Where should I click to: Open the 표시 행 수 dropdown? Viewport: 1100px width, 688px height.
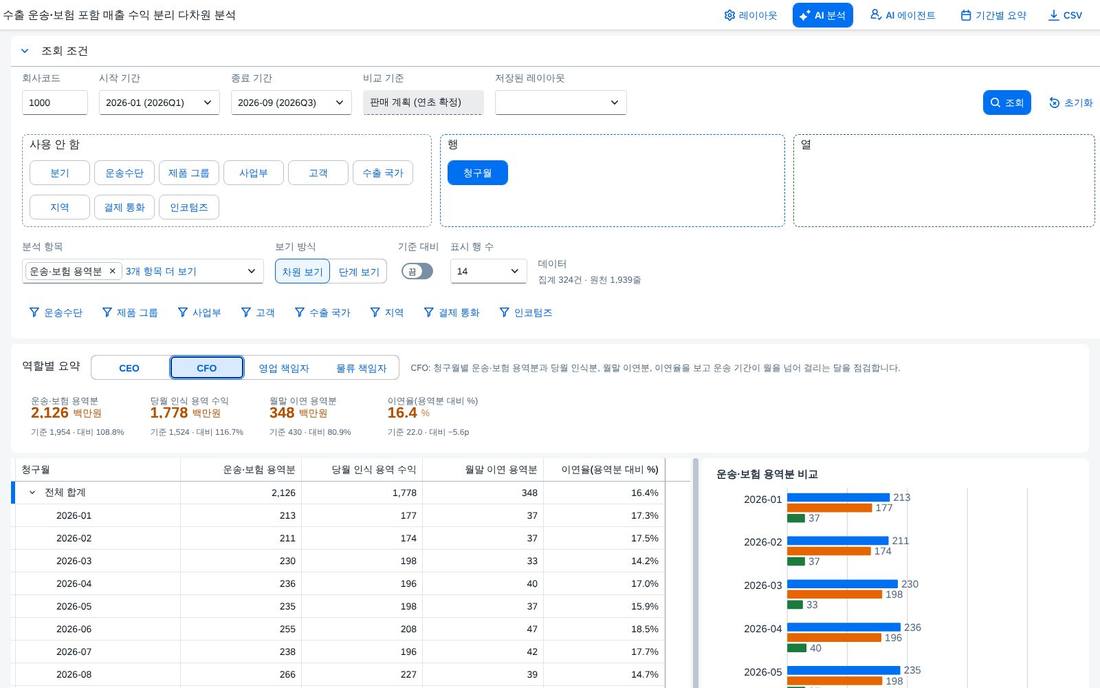[x=488, y=271]
